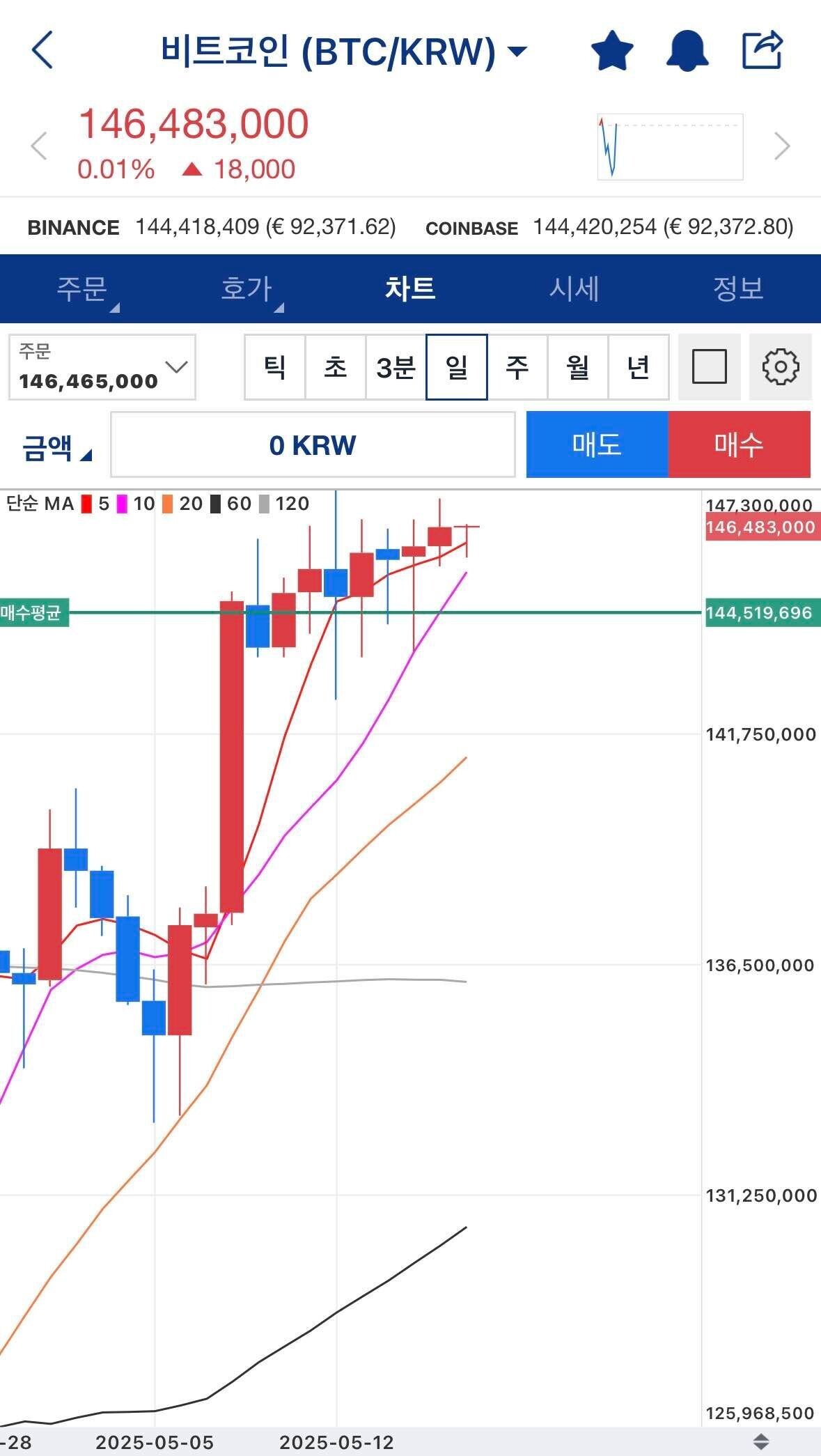Switch chart to 3분 interval
This screenshot has height=1456, width=821.
tap(396, 367)
